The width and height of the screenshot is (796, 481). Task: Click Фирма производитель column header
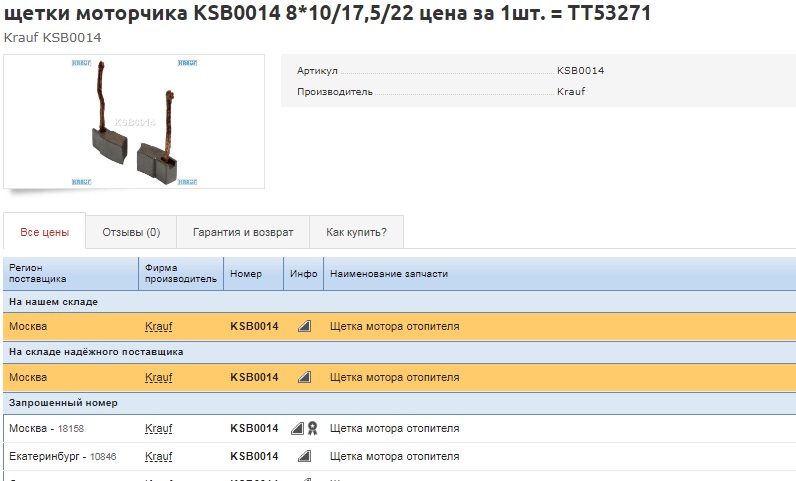pos(181,273)
